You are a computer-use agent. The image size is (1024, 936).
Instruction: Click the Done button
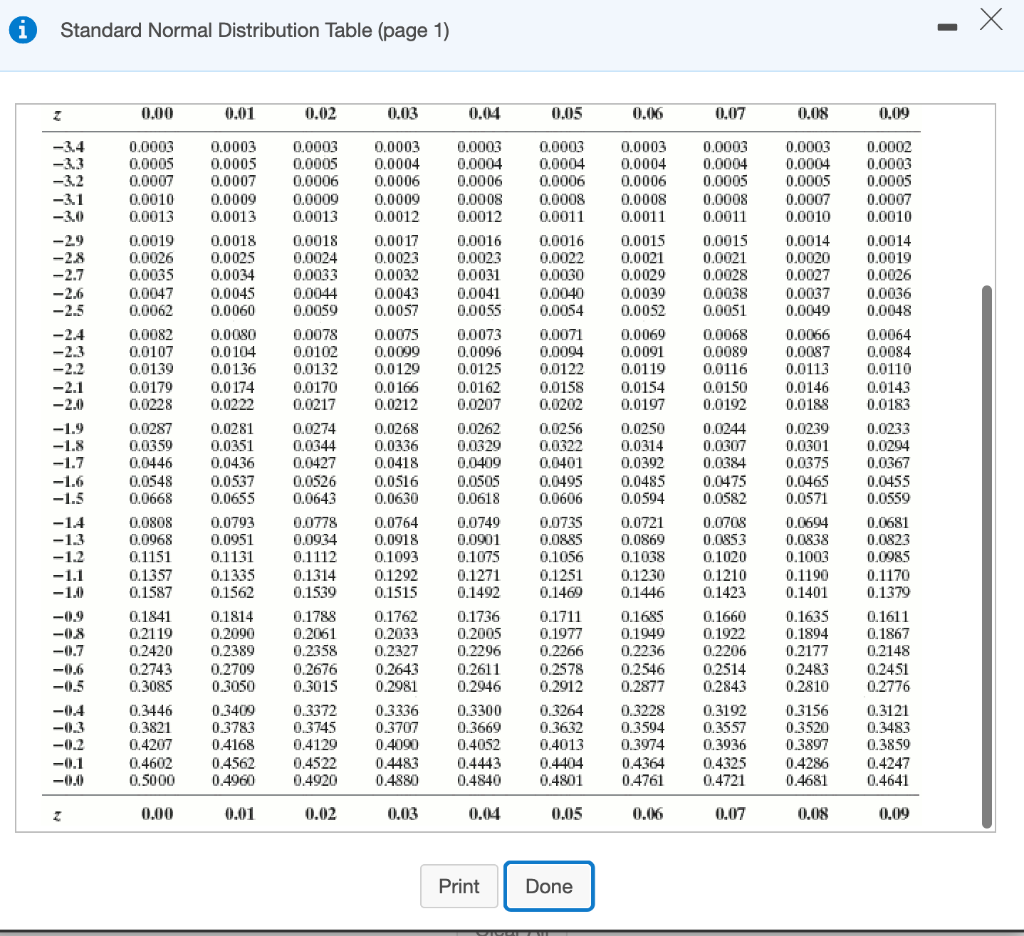point(549,886)
